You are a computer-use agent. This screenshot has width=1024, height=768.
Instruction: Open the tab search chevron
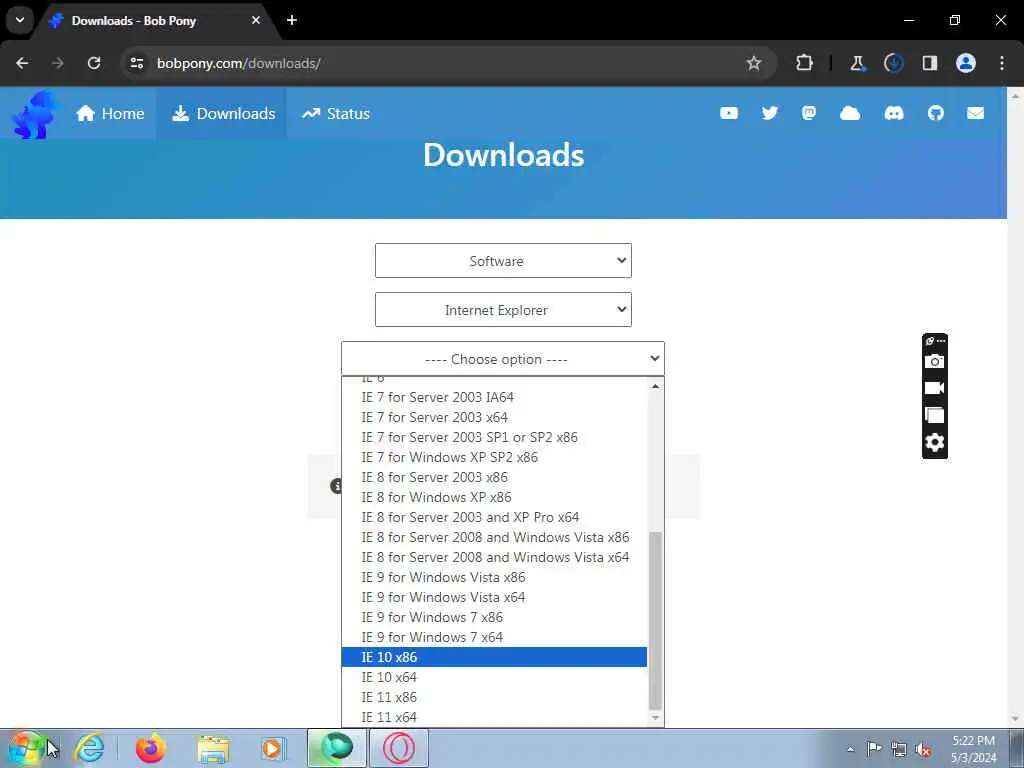pyautogui.click(x=20, y=20)
